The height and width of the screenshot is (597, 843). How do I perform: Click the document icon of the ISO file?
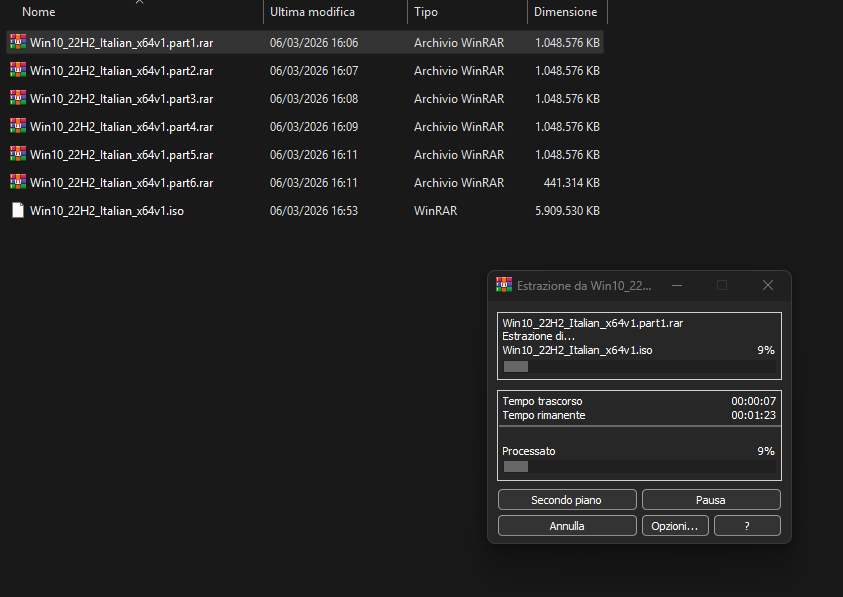tap(17, 210)
